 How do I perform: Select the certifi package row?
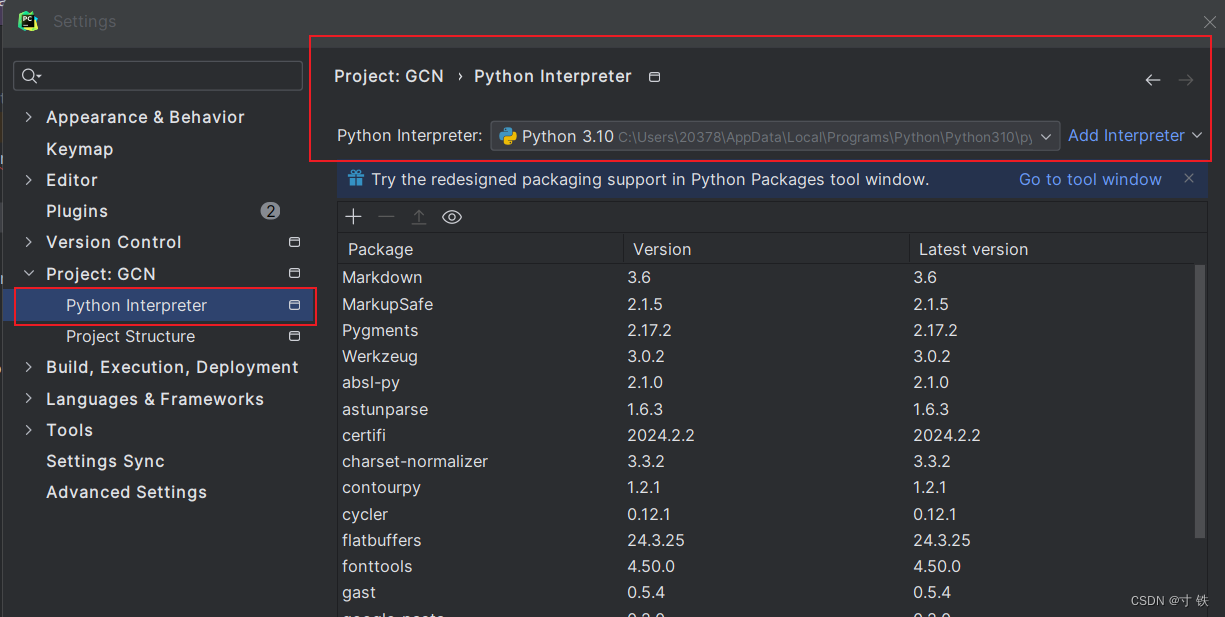(x=766, y=435)
